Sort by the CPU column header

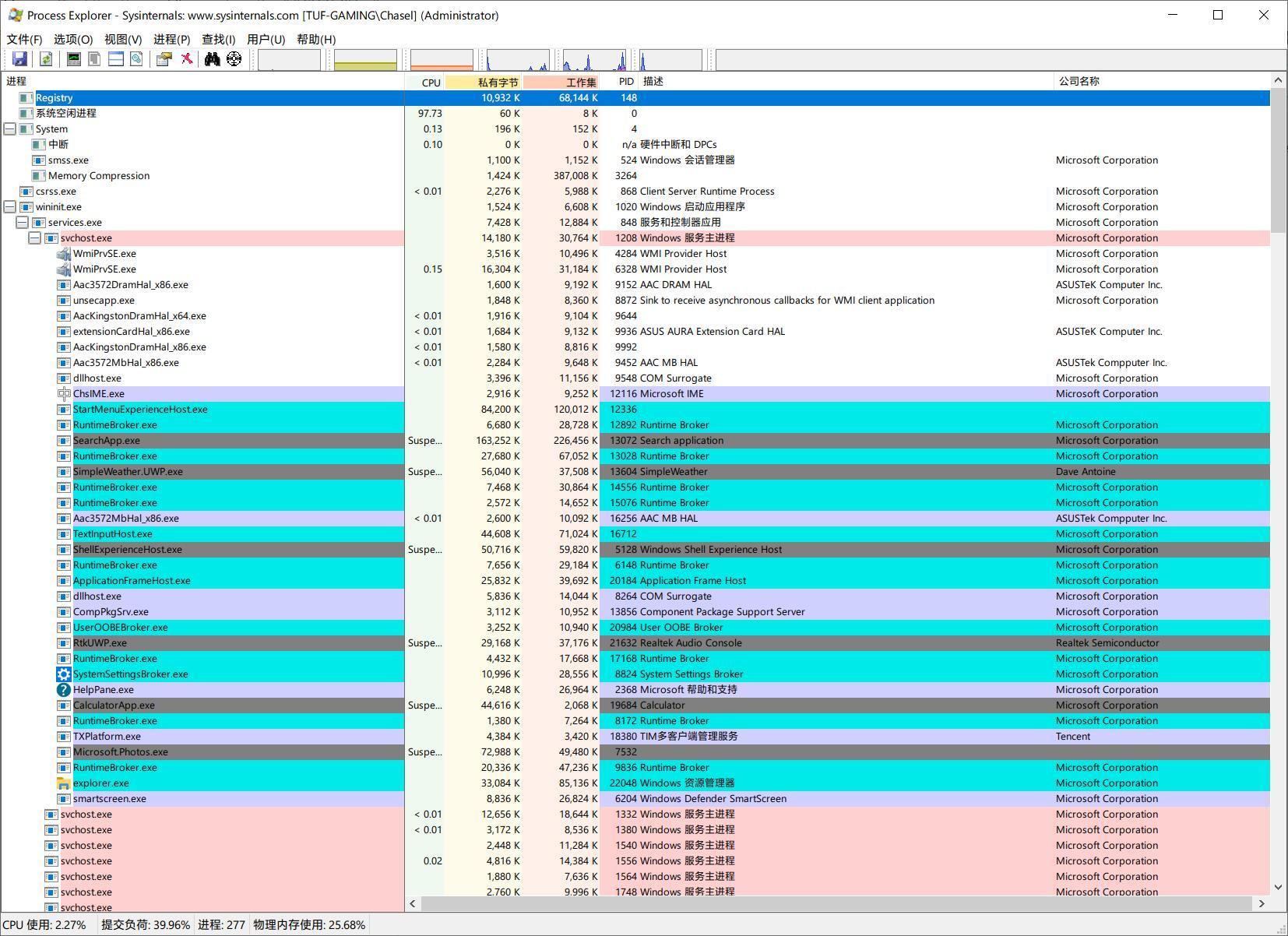point(425,82)
